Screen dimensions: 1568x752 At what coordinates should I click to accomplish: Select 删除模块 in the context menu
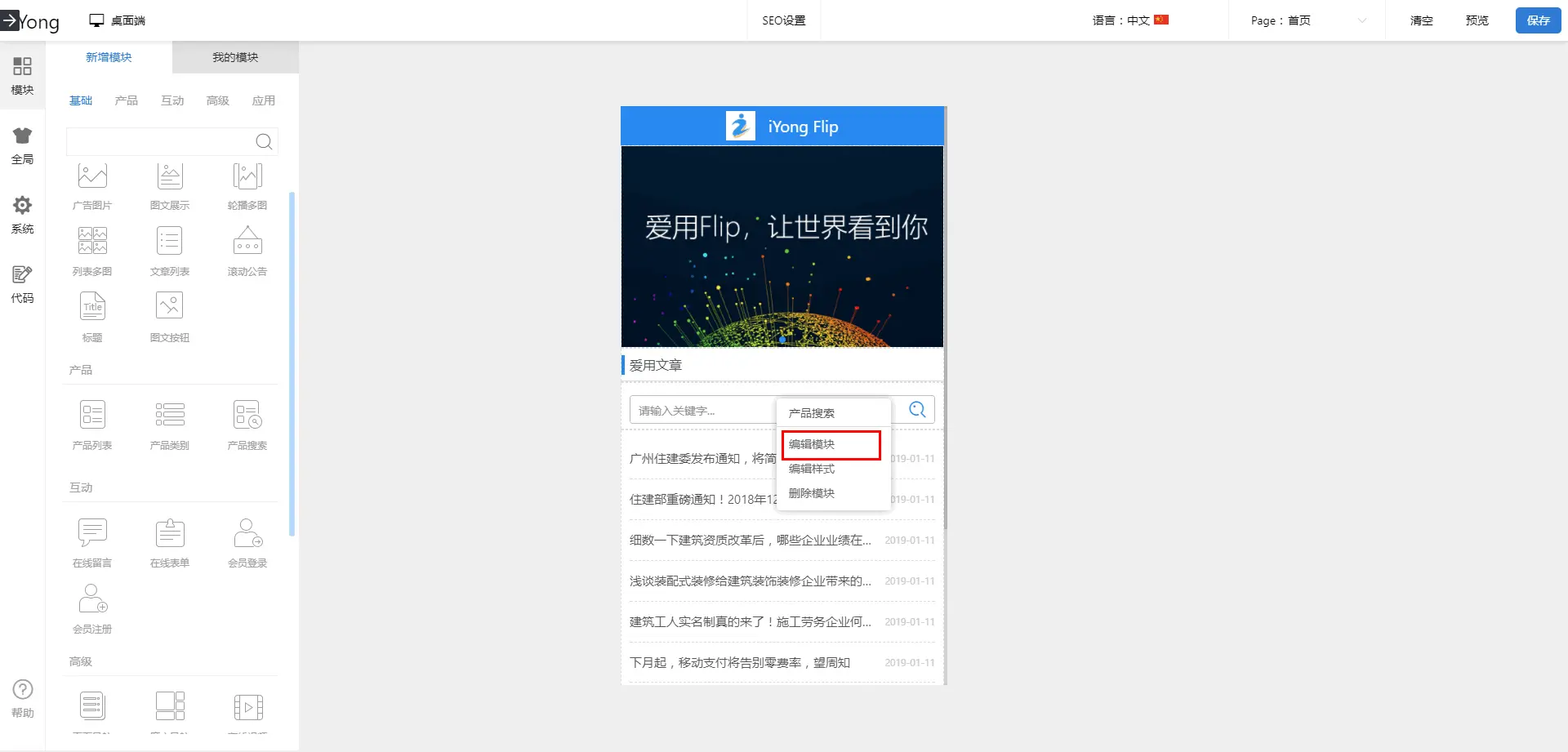pos(812,493)
